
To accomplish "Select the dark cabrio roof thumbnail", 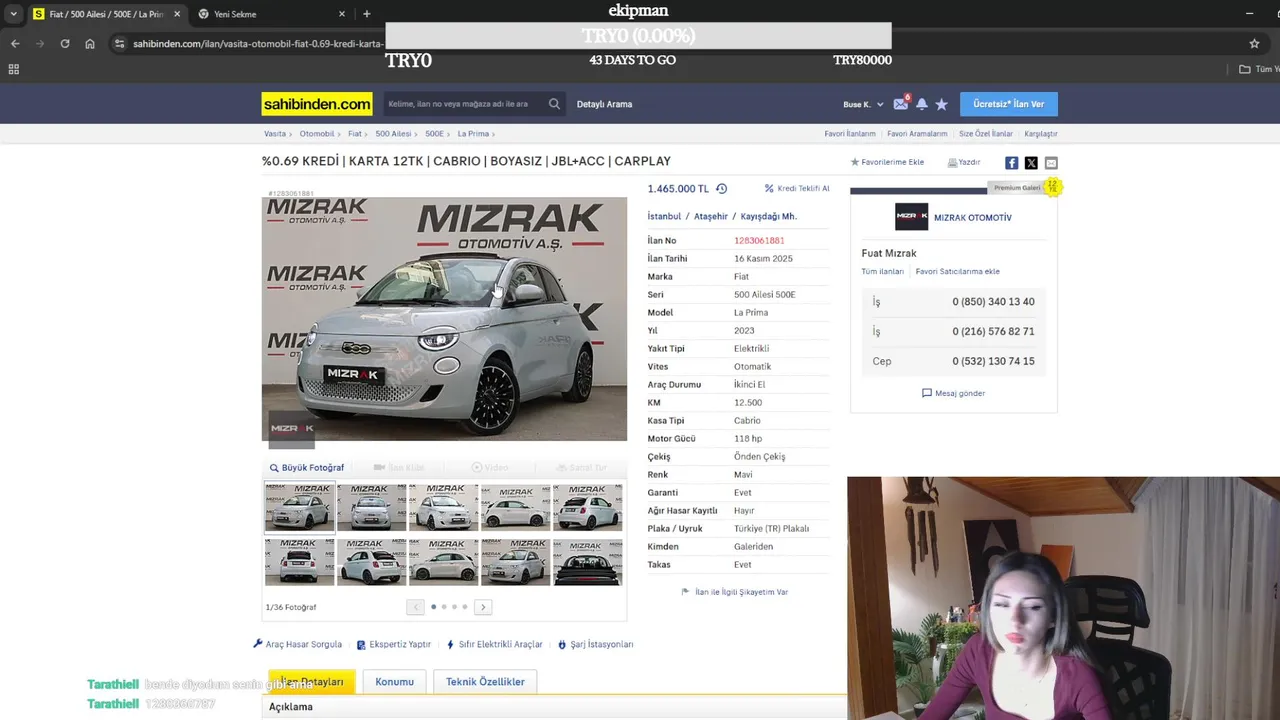I will pyautogui.click(x=588, y=563).
